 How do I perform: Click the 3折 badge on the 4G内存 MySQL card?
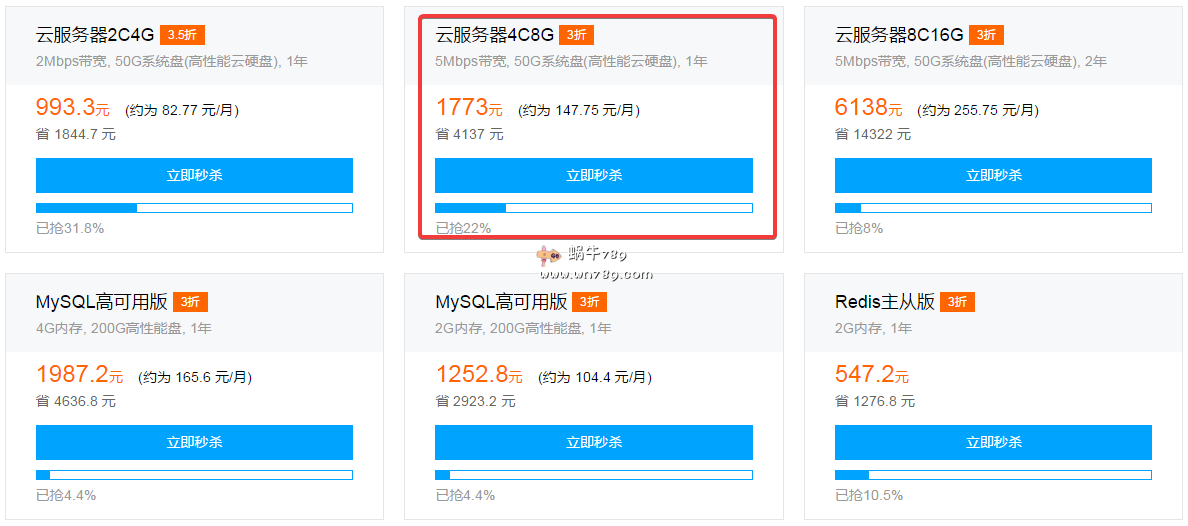click(x=190, y=302)
